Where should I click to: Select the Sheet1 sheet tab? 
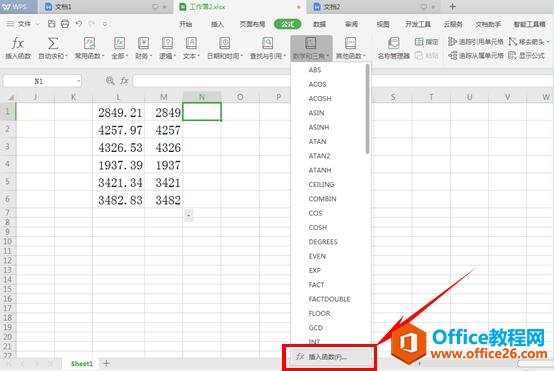coord(82,364)
